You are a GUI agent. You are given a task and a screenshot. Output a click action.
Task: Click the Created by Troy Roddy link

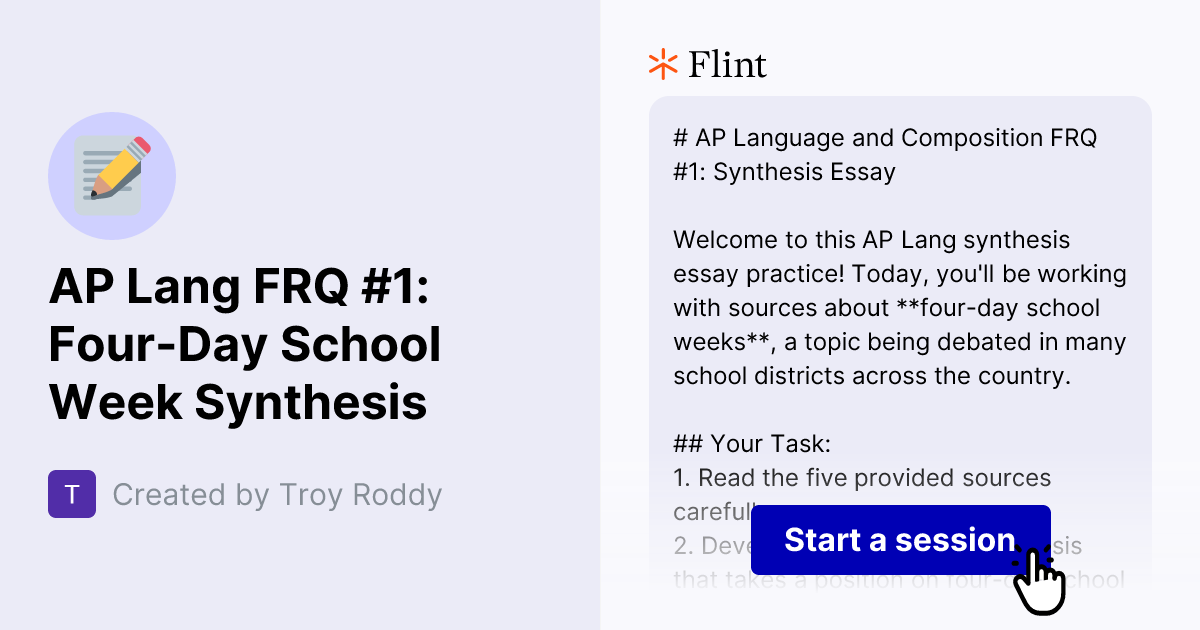click(x=277, y=494)
